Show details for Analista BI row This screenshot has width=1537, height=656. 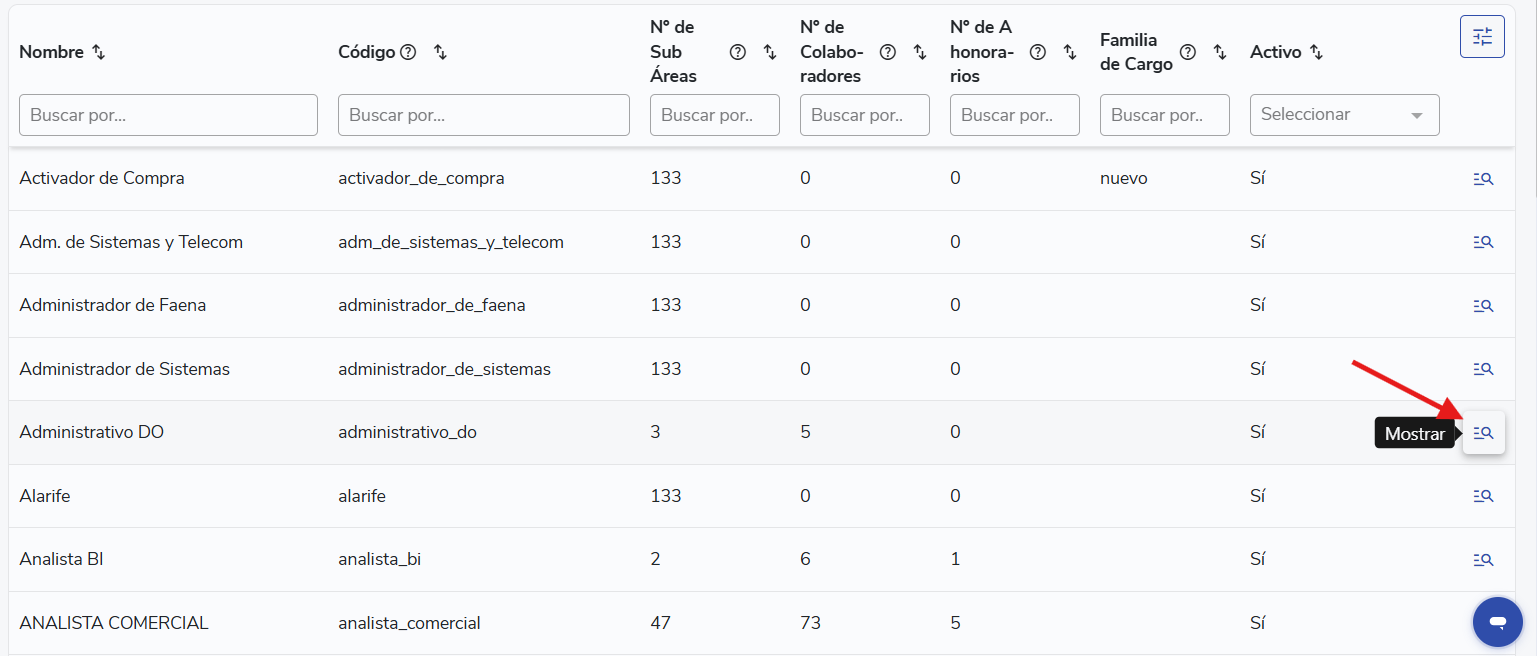coord(1483,560)
